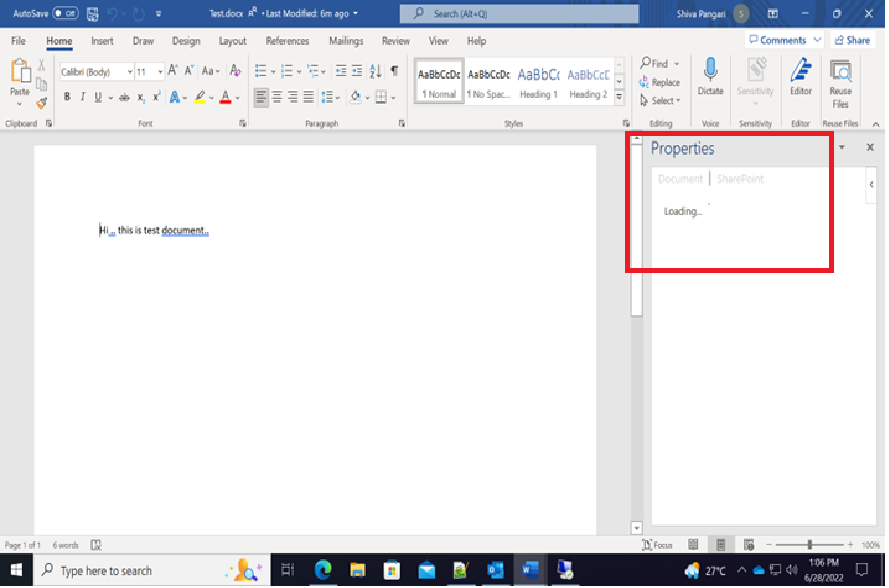889x588 pixels.
Task: Toggle bold formatting
Action: (x=66, y=96)
